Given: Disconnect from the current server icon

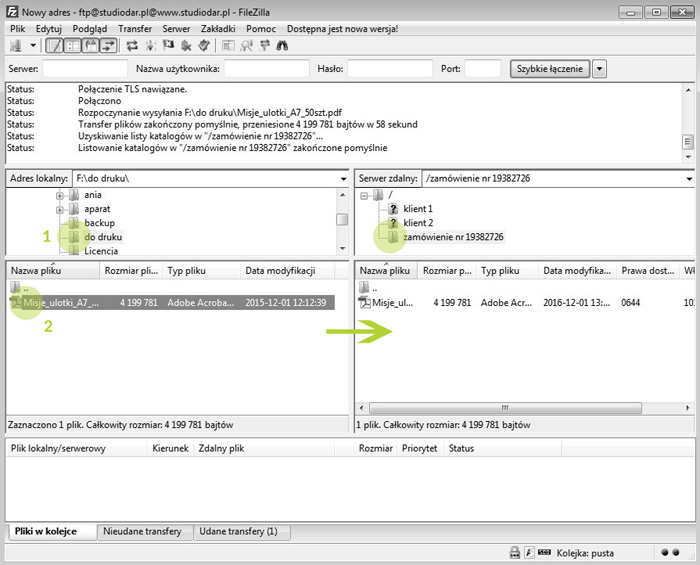Looking at the screenshot, I should coord(186,46).
